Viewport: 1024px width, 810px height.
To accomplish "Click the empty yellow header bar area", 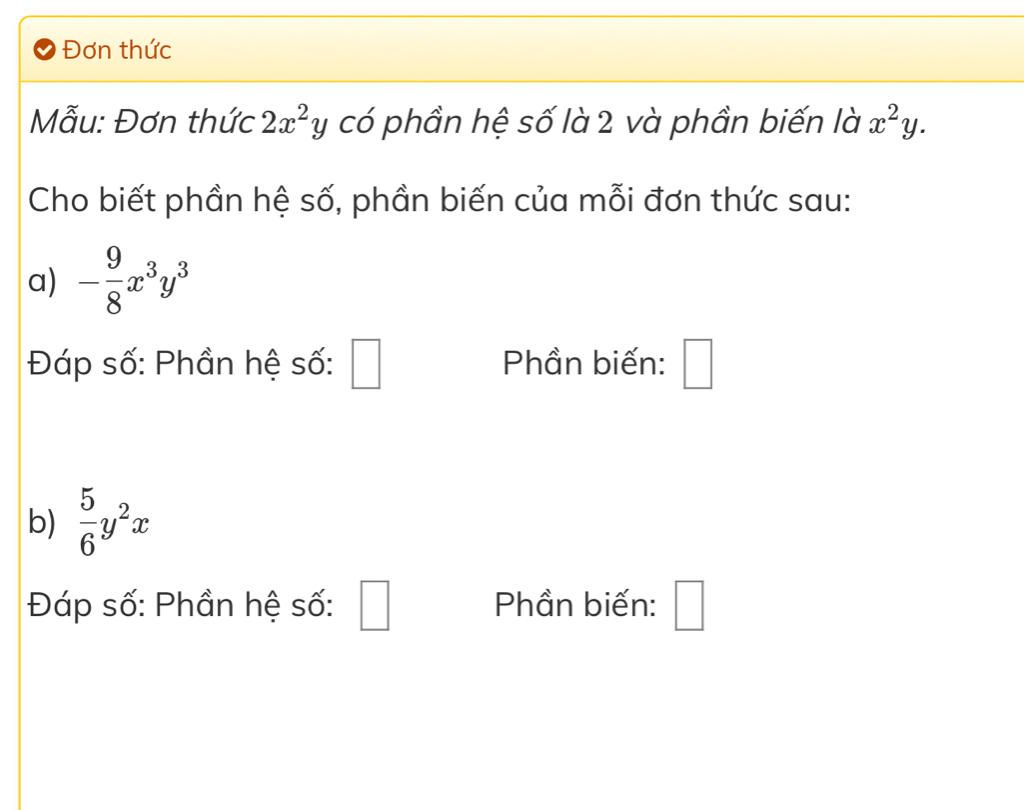I will [588, 50].
